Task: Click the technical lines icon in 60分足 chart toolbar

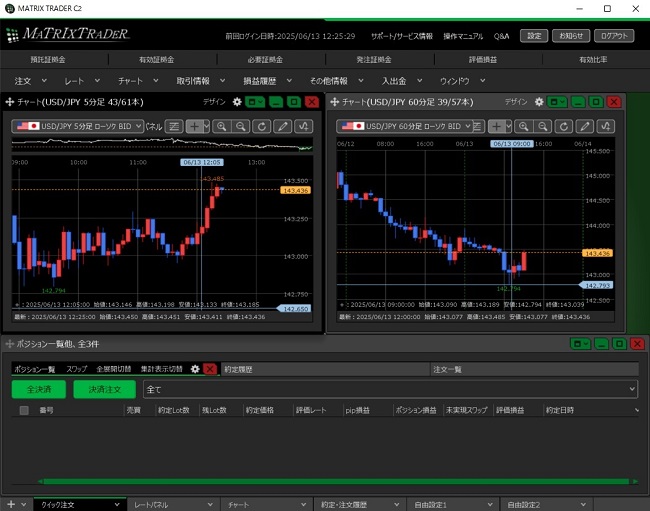Action: tap(477, 126)
